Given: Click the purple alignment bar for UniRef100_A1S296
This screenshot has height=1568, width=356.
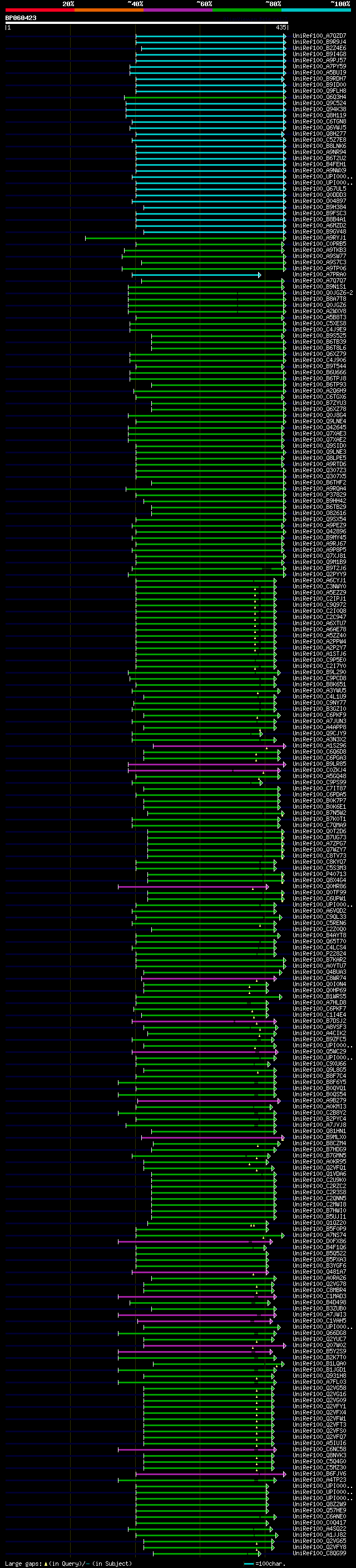Looking at the screenshot, I should [219, 746].
